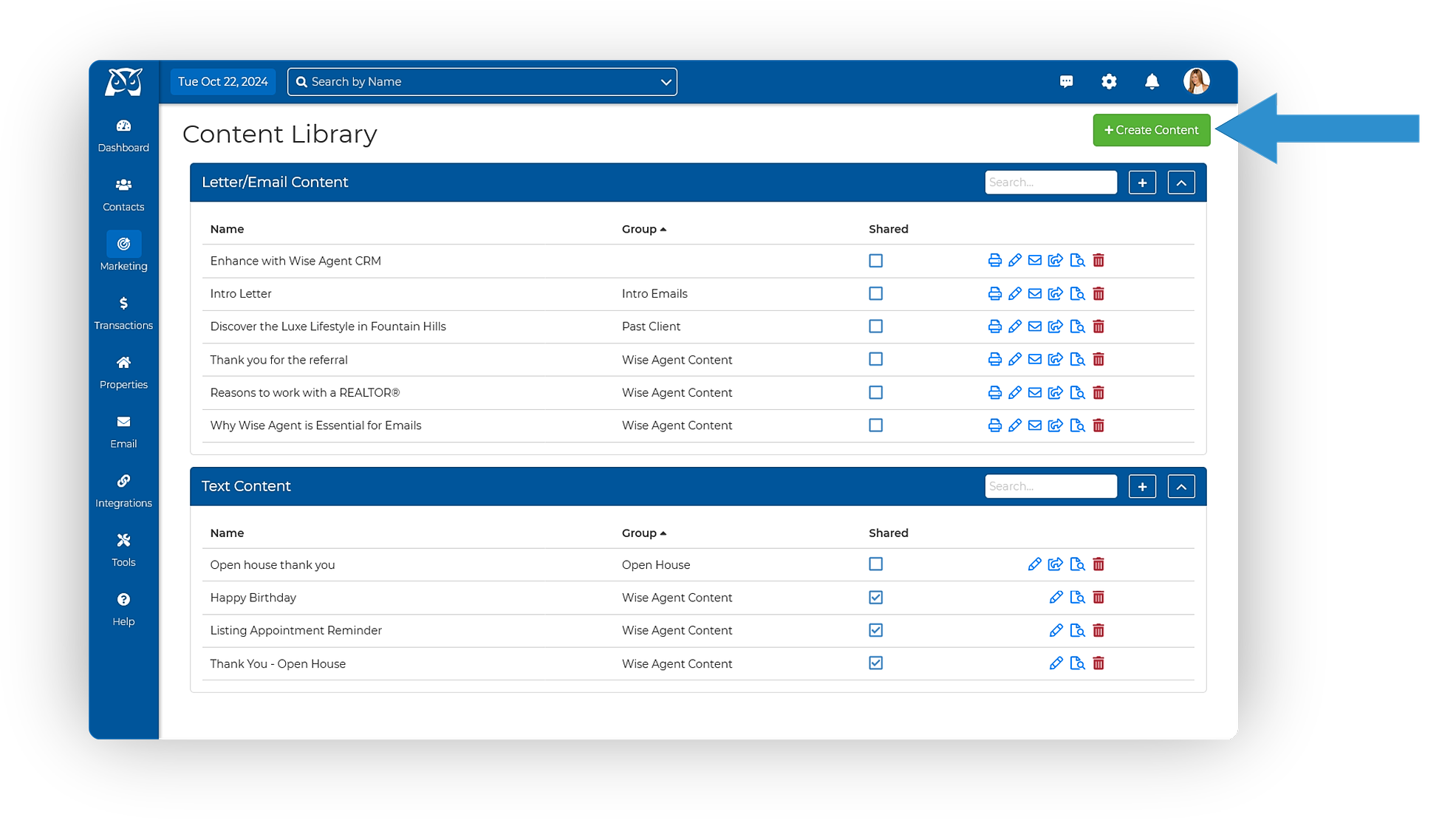Image resolution: width=1456 pixels, height=820 pixels.
Task: Open the notifications bell
Action: (1152, 81)
